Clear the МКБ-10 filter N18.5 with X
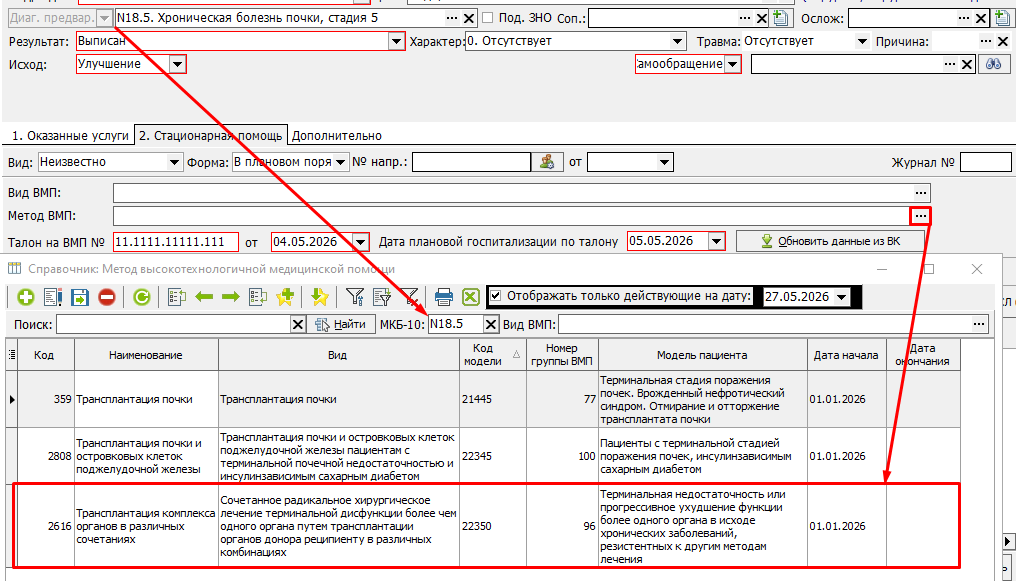Viewport: 1016px width, 581px height. pyautogui.click(x=491, y=325)
